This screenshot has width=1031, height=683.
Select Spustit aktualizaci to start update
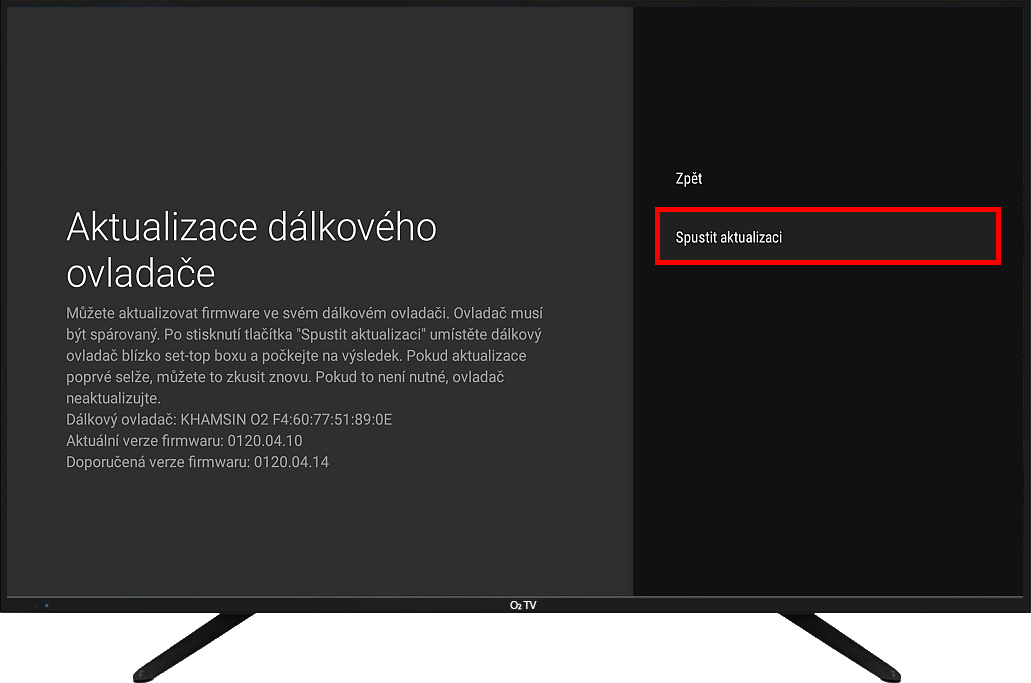[827, 237]
